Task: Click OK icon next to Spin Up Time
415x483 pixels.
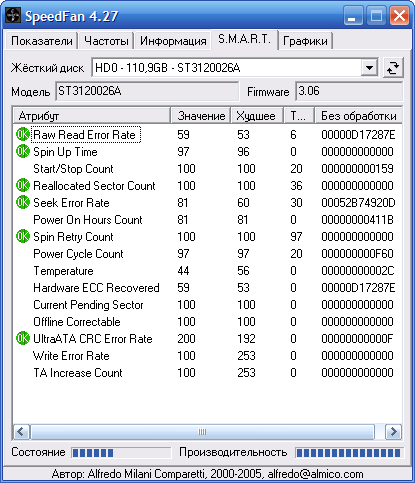Action: click(x=23, y=151)
